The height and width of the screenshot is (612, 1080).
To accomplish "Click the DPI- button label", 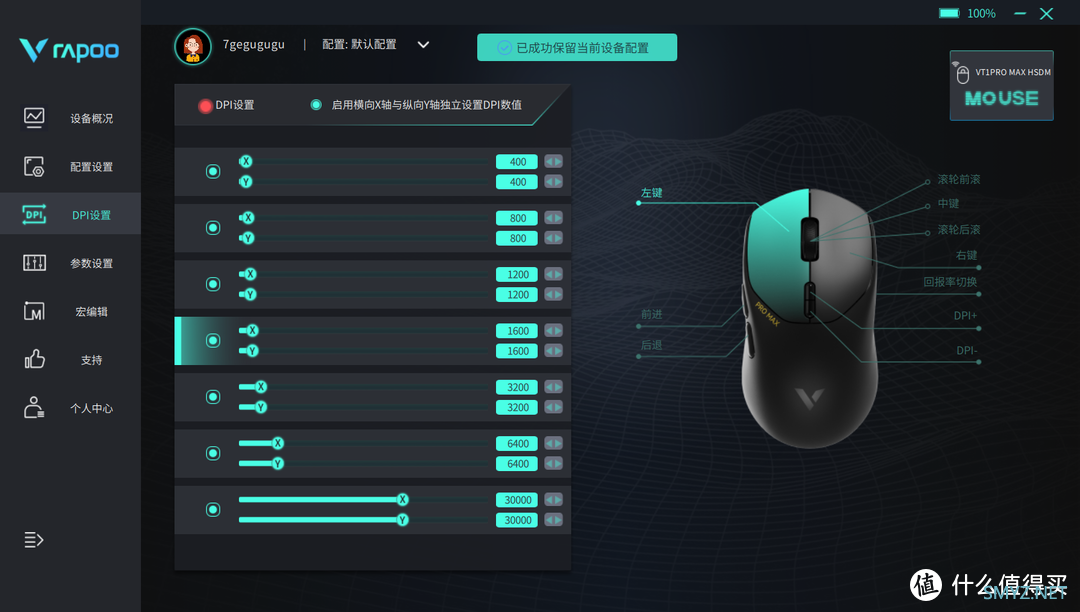I will coord(967,350).
